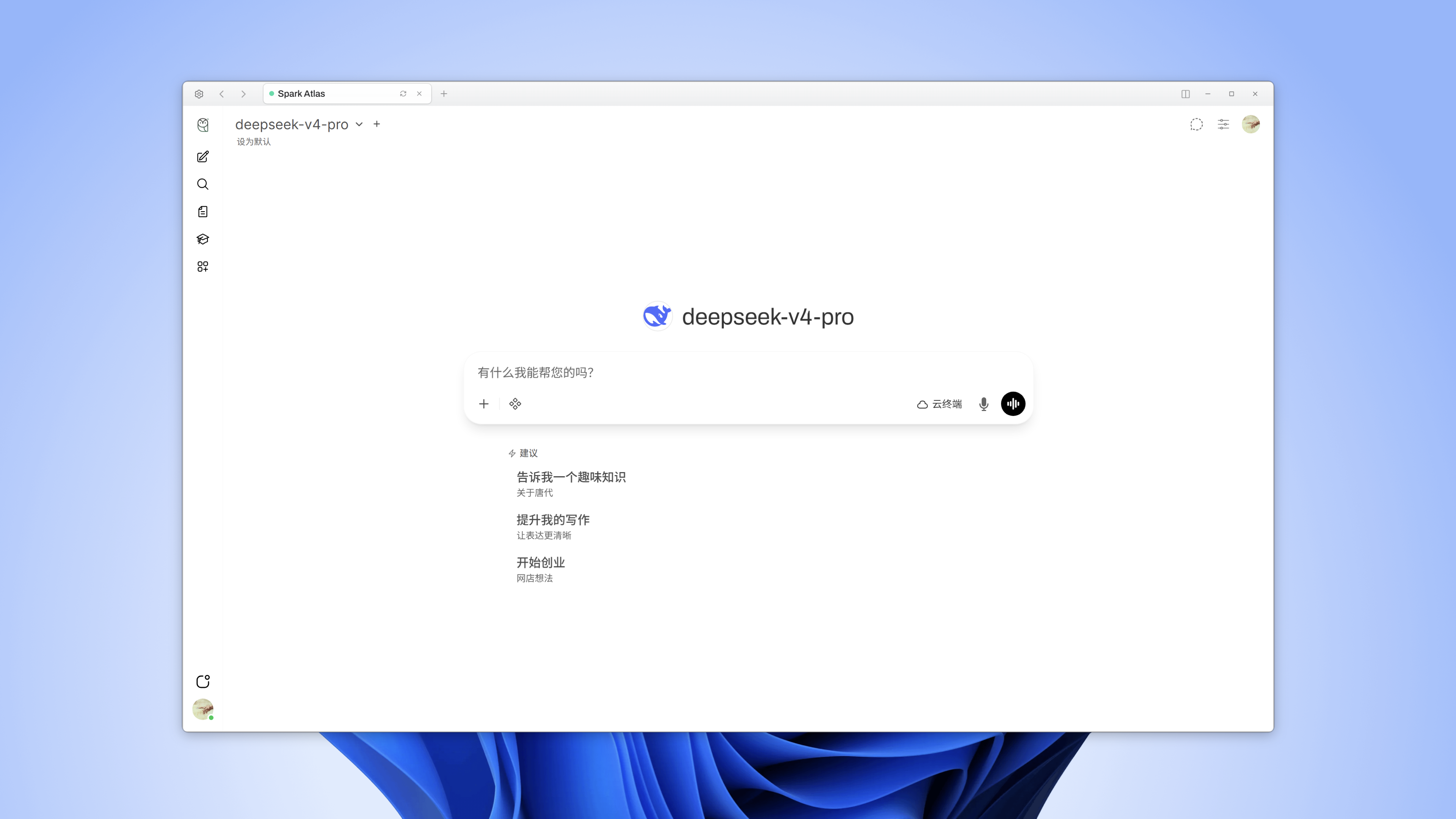
Task: Choose suggestion 提升我的写作
Action: pyautogui.click(x=553, y=527)
